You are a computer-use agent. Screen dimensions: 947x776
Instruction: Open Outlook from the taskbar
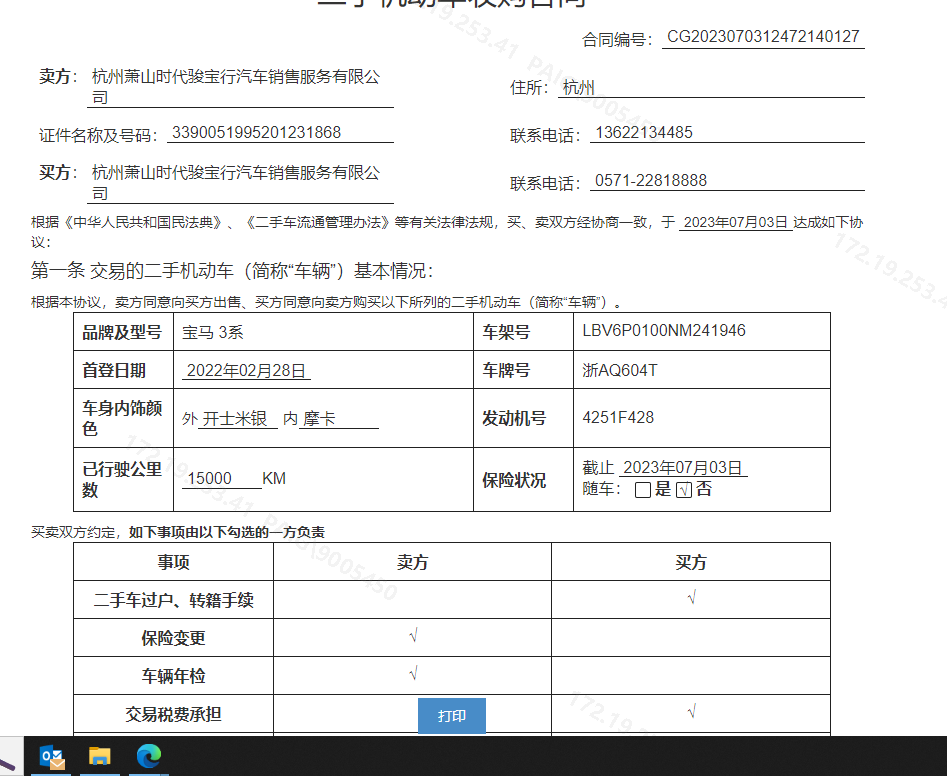click(x=51, y=757)
